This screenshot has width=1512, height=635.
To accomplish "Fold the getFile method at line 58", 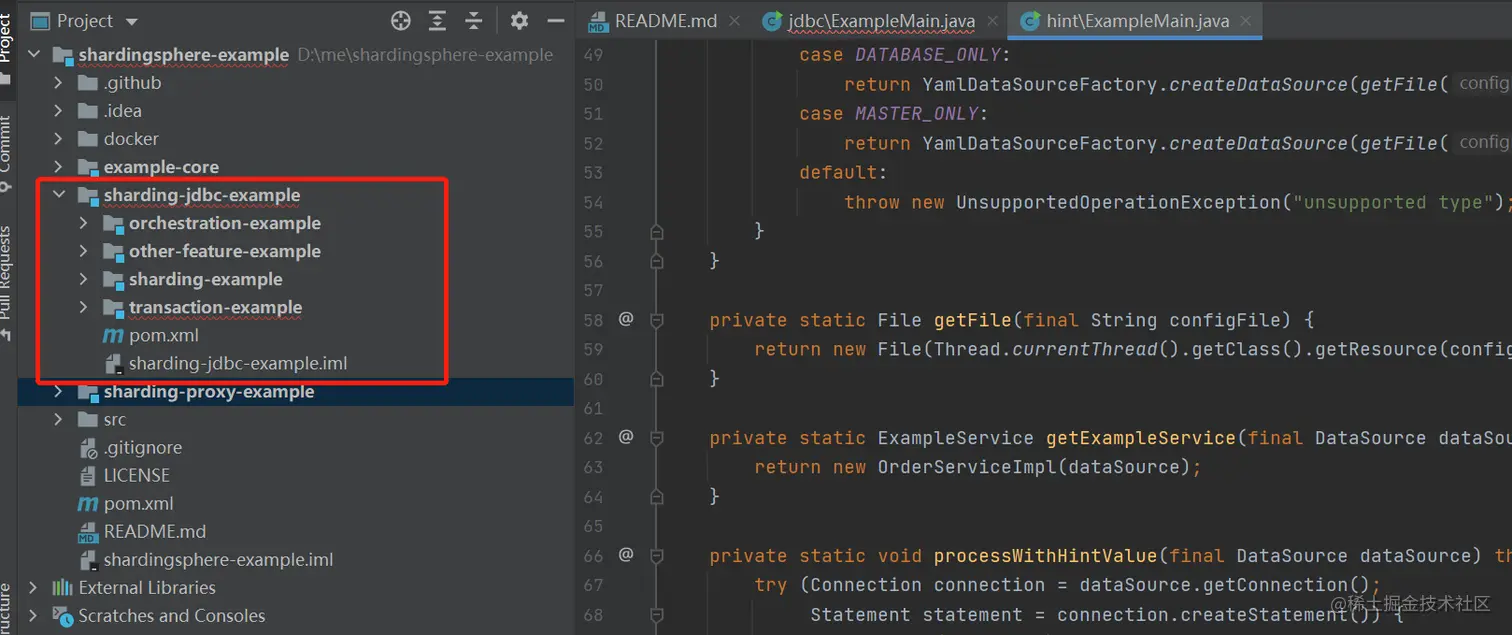I will [x=657, y=320].
